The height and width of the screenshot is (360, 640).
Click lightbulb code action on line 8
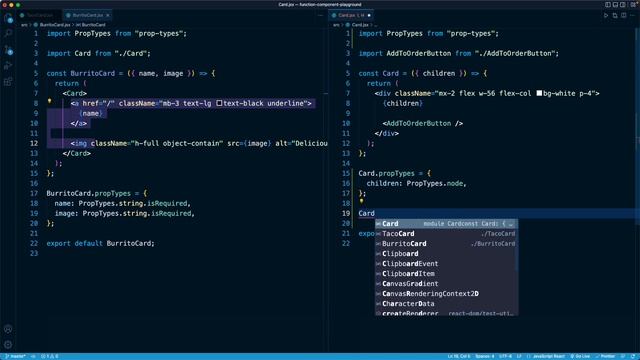pos(49,101)
